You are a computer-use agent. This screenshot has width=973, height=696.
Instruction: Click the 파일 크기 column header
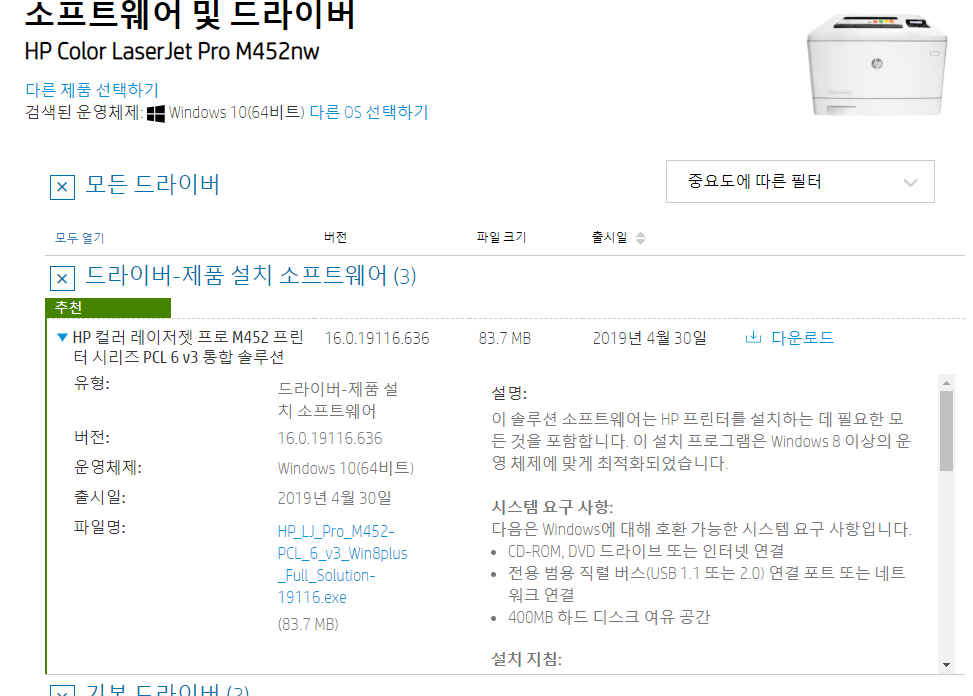pyautogui.click(x=501, y=237)
